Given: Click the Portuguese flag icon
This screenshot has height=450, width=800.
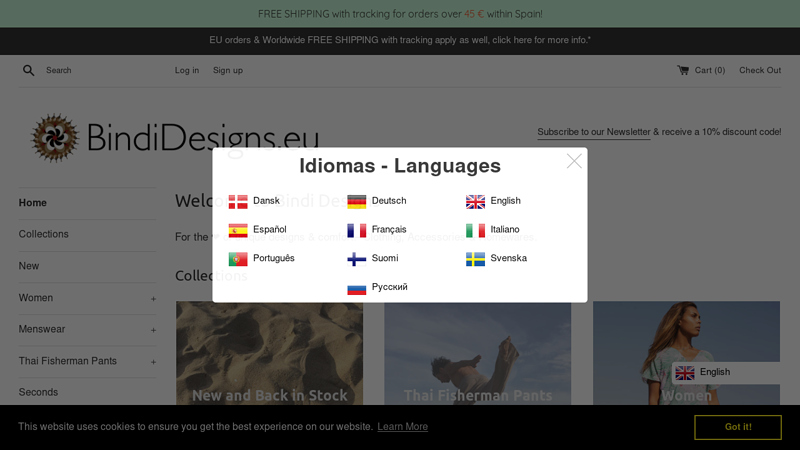Looking at the screenshot, I should click(x=238, y=259).
